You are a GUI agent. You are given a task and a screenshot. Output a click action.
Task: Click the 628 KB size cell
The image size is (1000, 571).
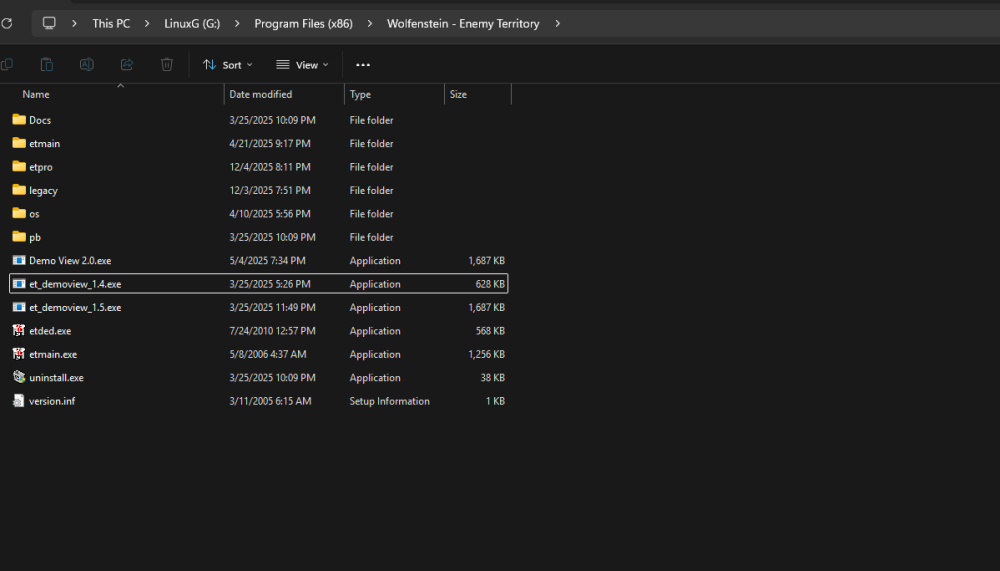[490, 284]
